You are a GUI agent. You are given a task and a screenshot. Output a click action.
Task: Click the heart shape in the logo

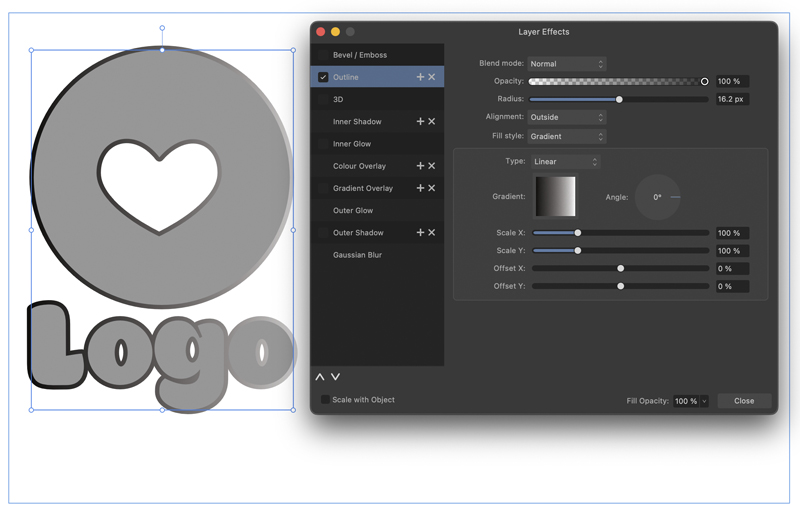click(159, 187)
